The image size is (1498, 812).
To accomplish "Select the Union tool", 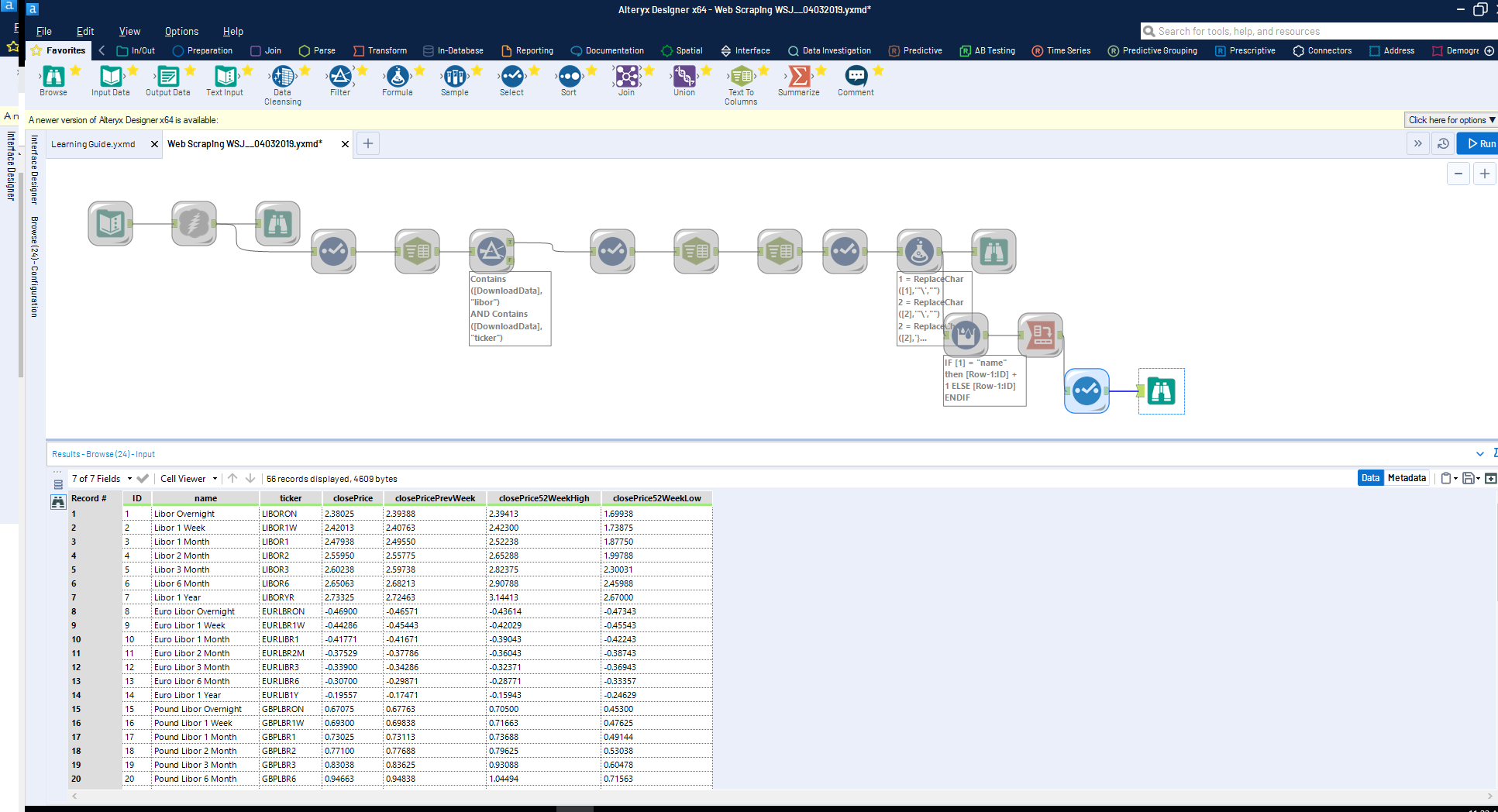I will click(x=684, y=77).
